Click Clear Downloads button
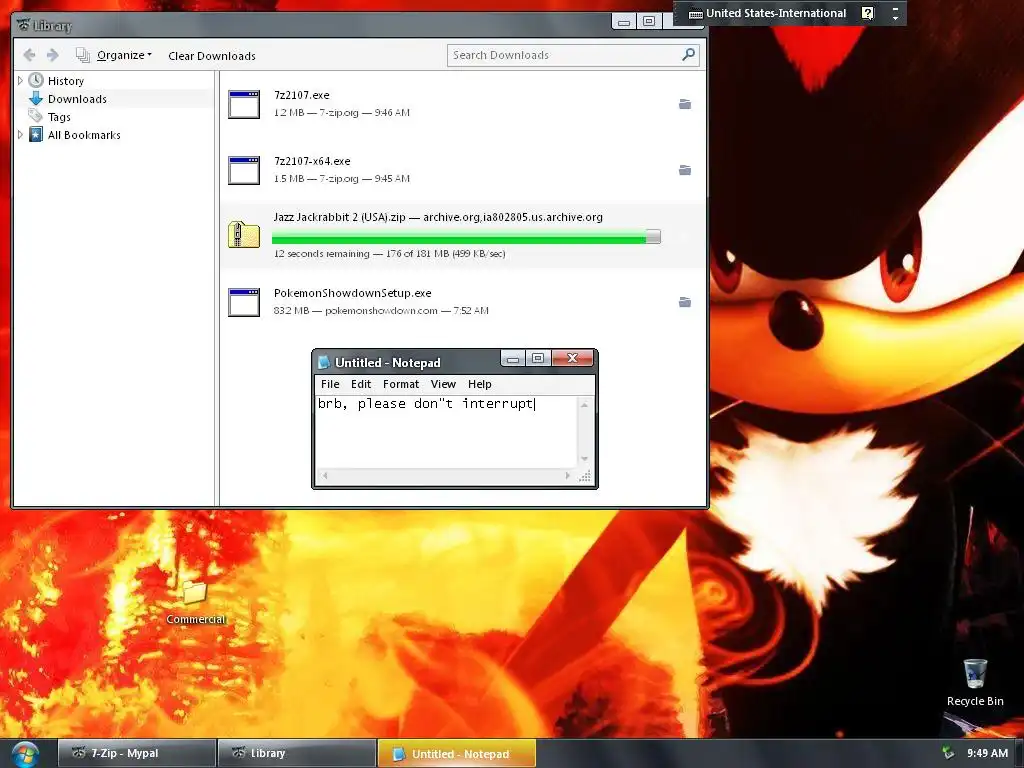The image size is (1024, 768). [x=212, y=56]
